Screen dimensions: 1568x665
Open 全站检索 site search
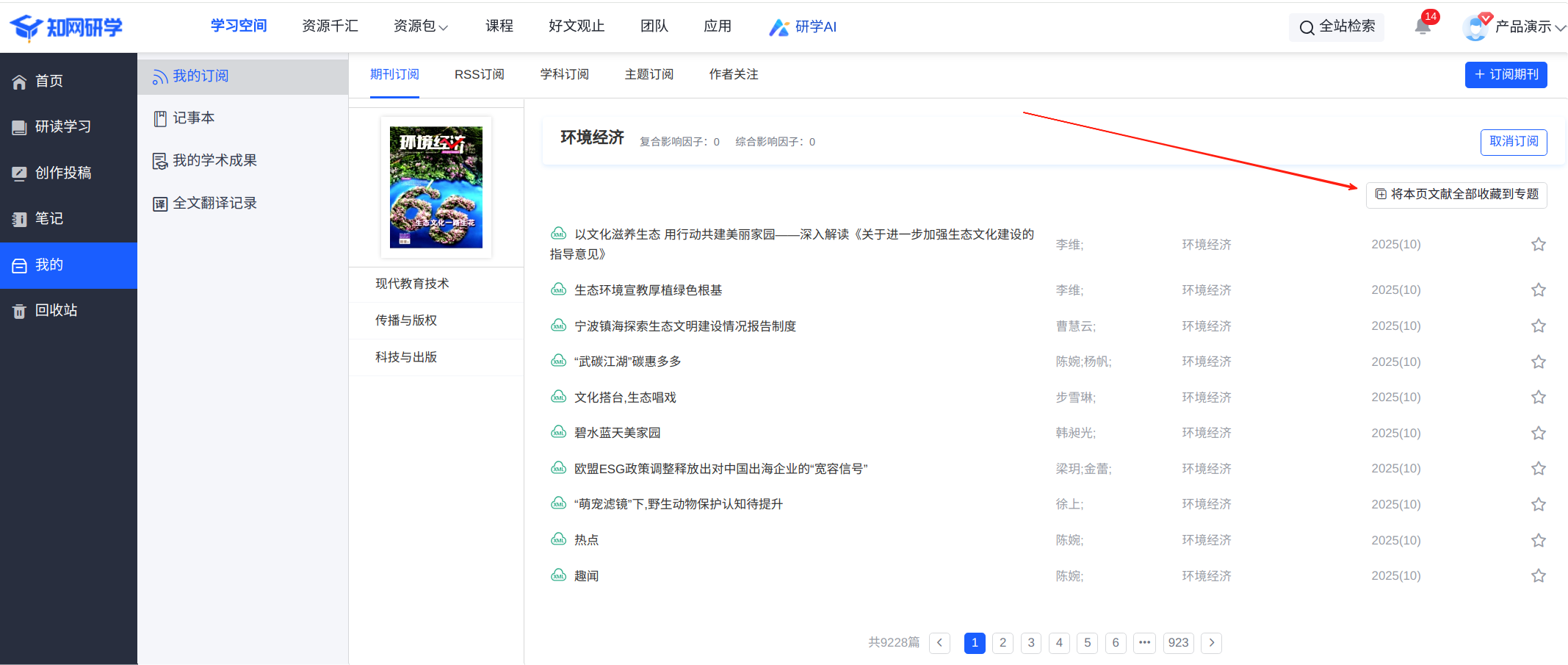tap(1337, 27)
